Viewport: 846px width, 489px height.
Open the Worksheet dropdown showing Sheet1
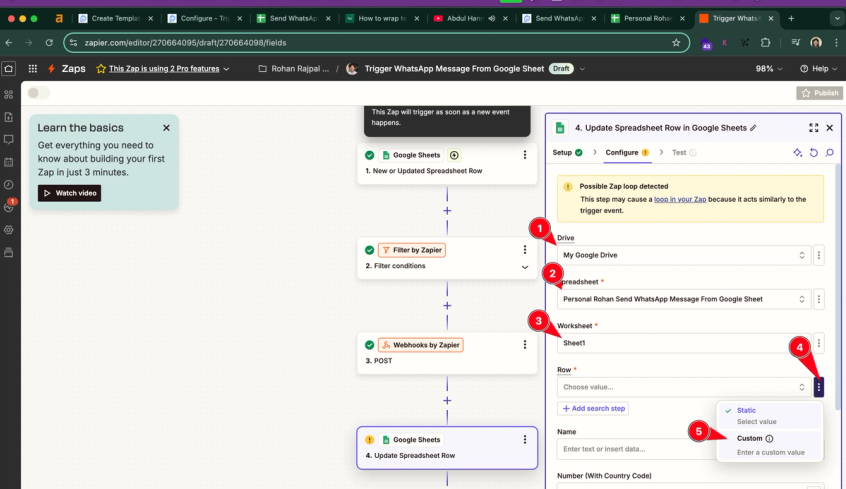click(x=684, y=343)
